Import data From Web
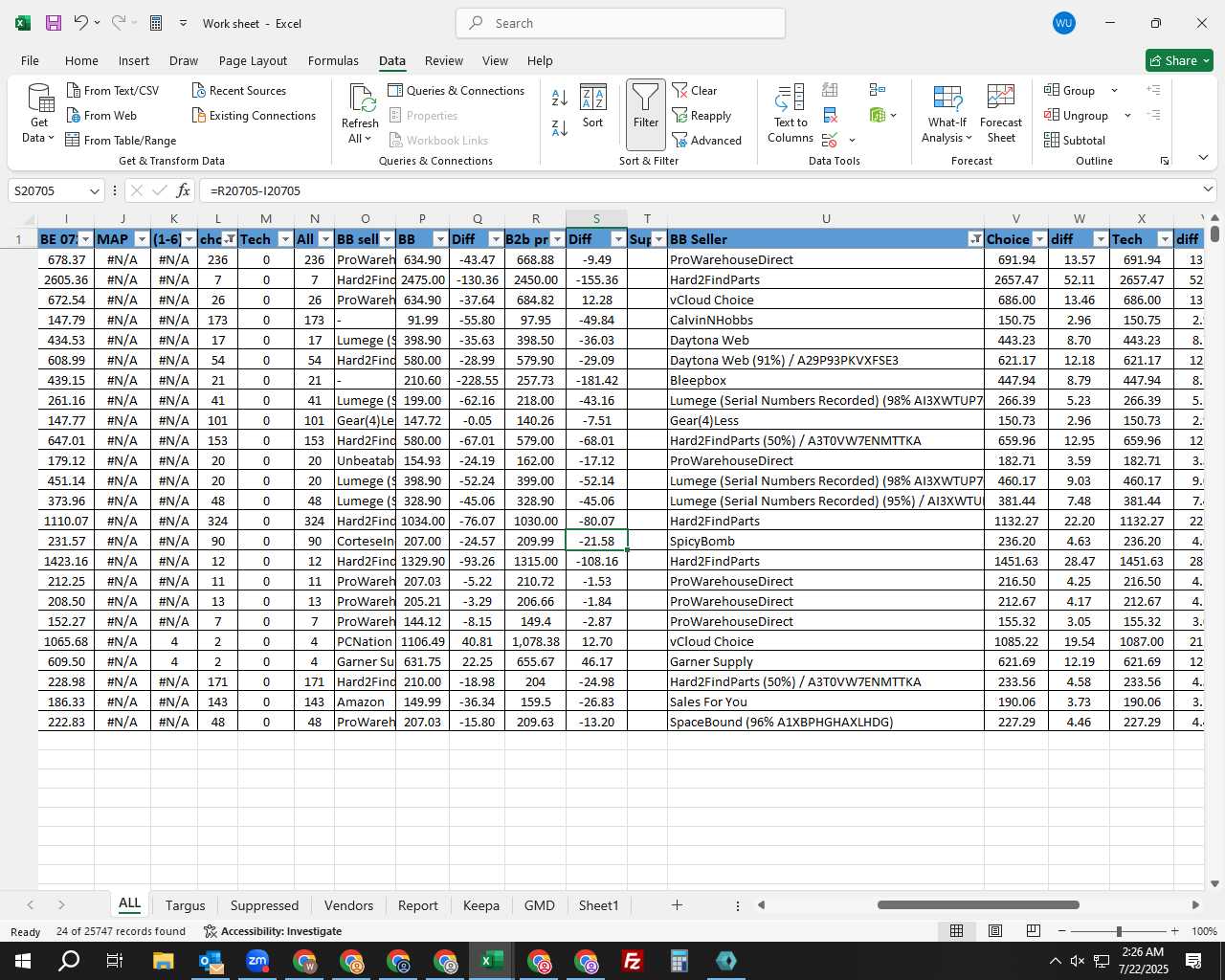1225x980 pixels. point(101,115)
